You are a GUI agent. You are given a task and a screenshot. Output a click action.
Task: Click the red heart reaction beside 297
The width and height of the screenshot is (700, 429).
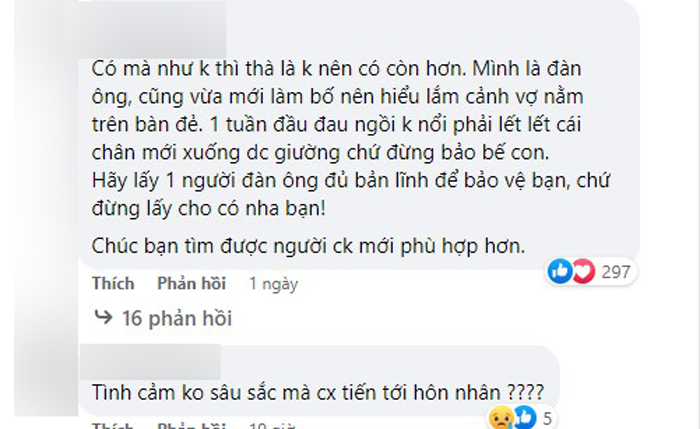[584, 271]
